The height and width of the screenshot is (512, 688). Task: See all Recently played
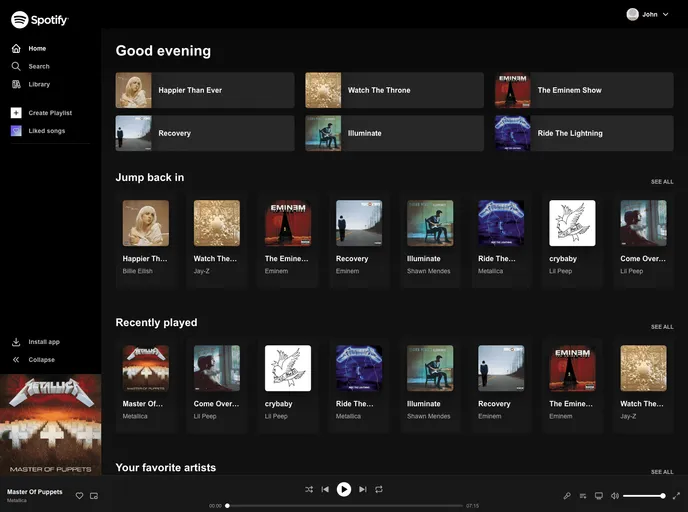[662, 327]
